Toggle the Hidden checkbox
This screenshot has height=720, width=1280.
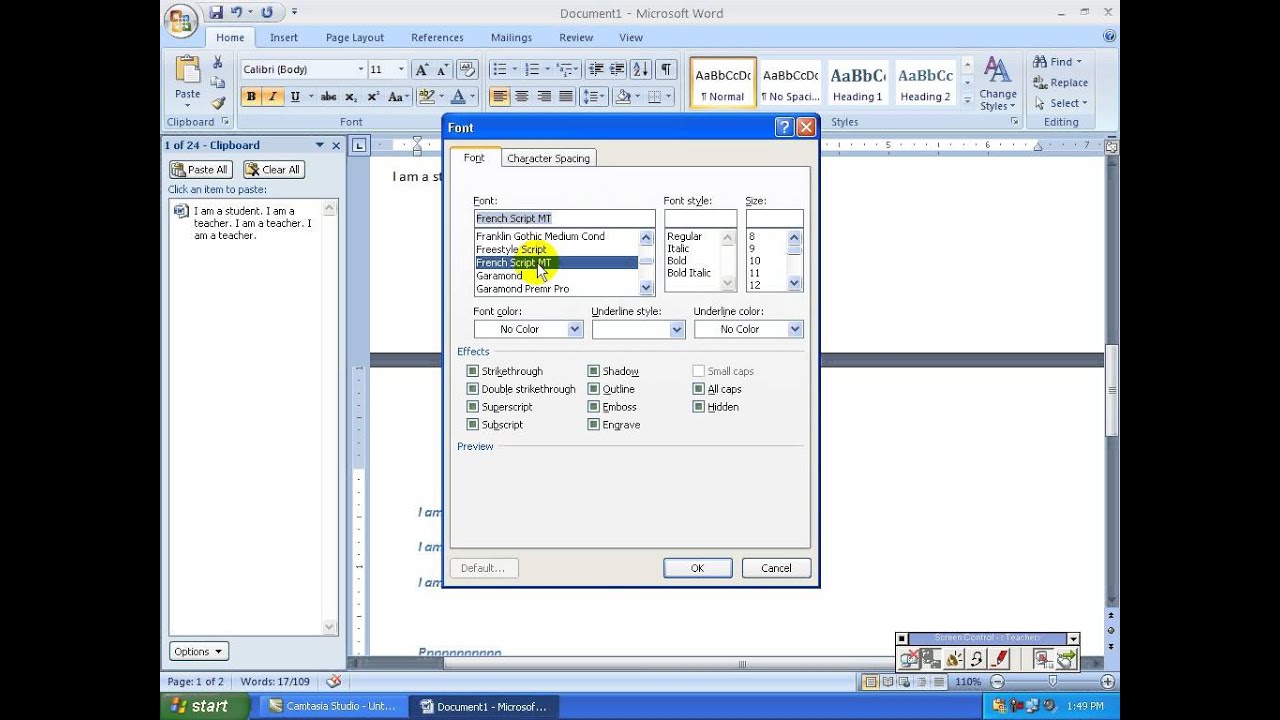[x=699, y=407]
